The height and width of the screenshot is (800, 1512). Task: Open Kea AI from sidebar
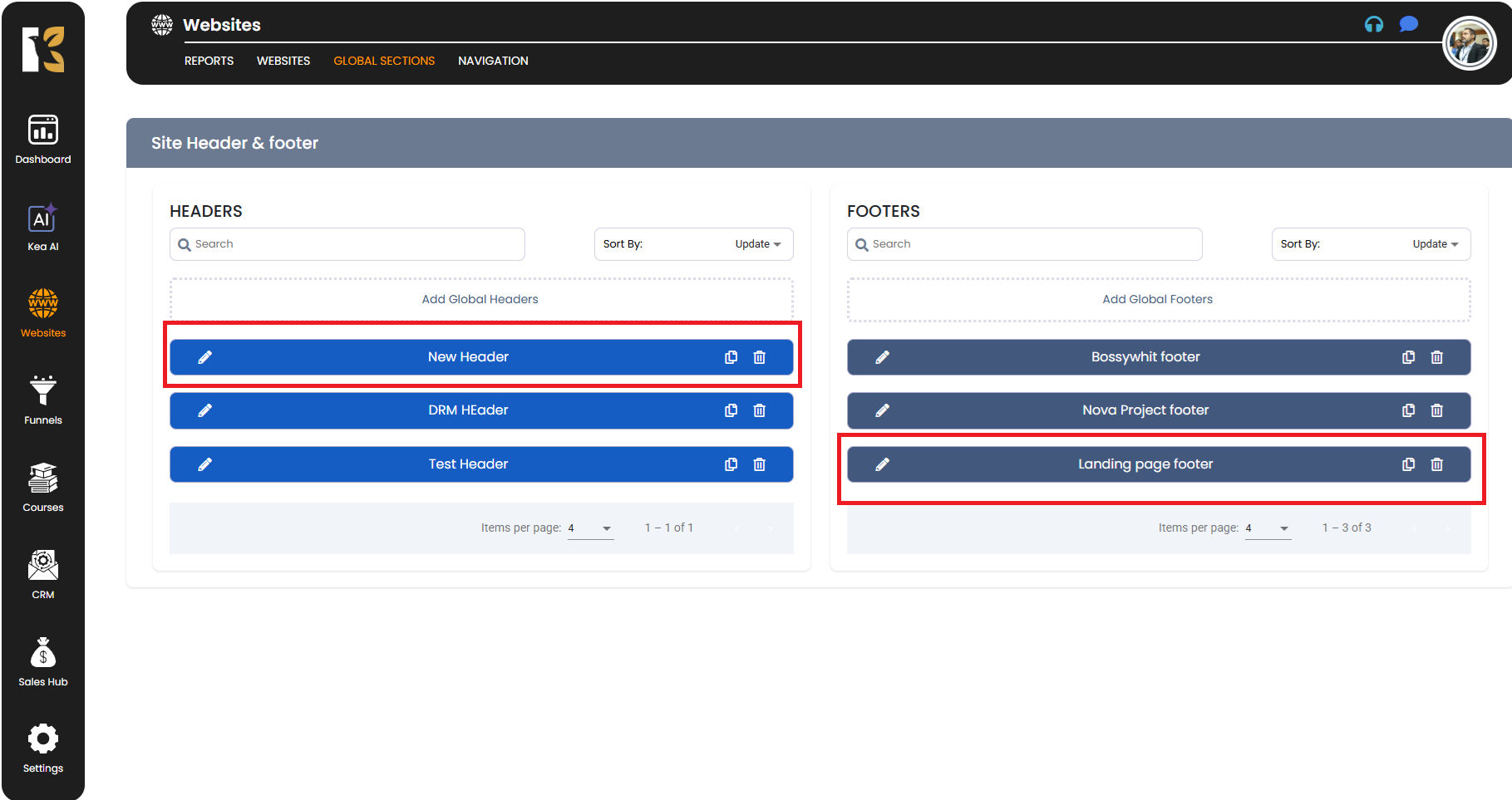[x=43, y=227]
